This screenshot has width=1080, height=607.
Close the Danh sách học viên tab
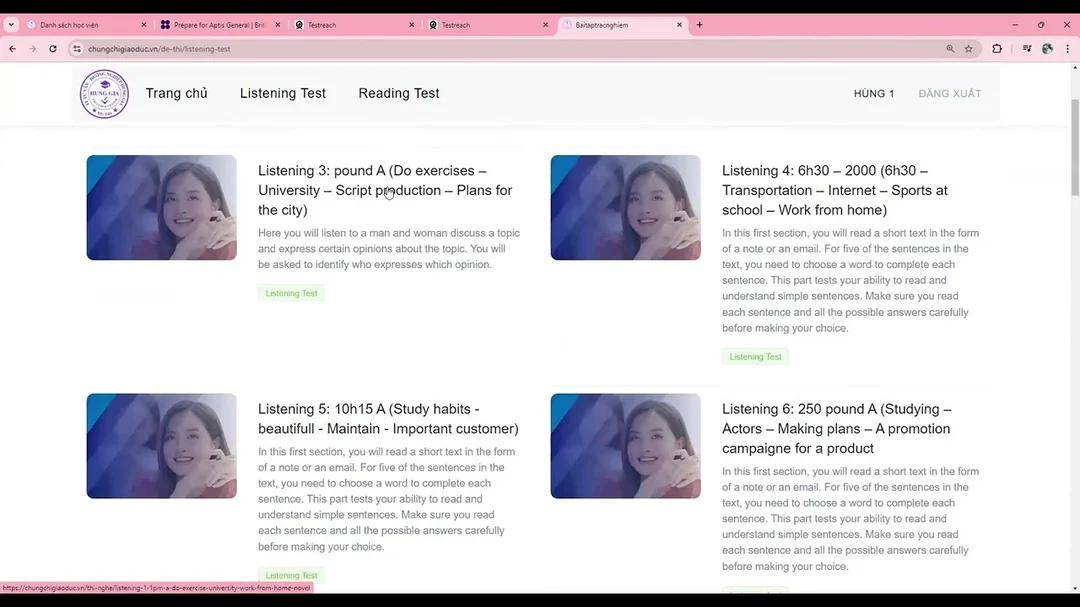click(x=143, y=25)
